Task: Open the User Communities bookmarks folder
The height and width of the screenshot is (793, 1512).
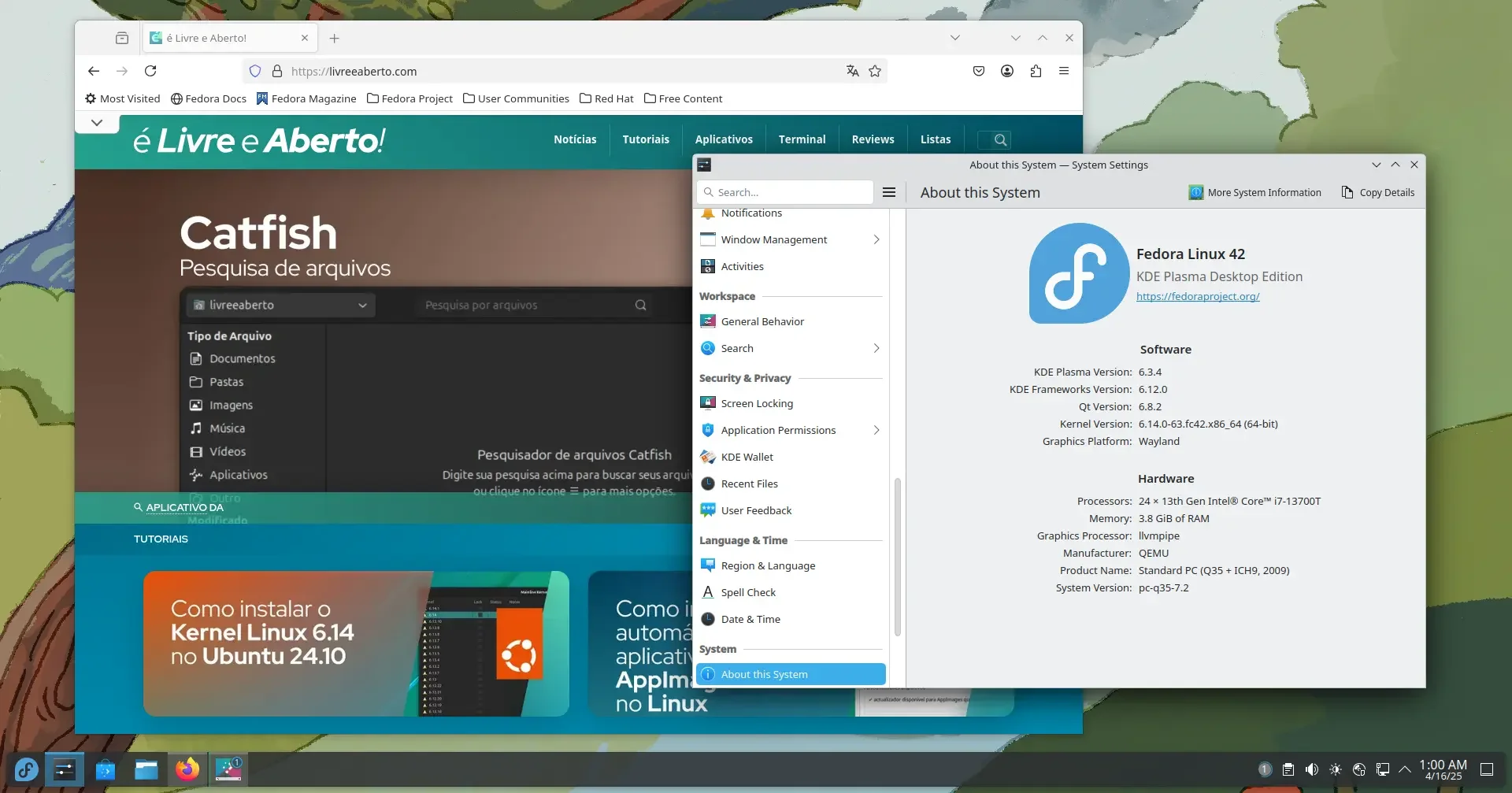Action: 516,98
